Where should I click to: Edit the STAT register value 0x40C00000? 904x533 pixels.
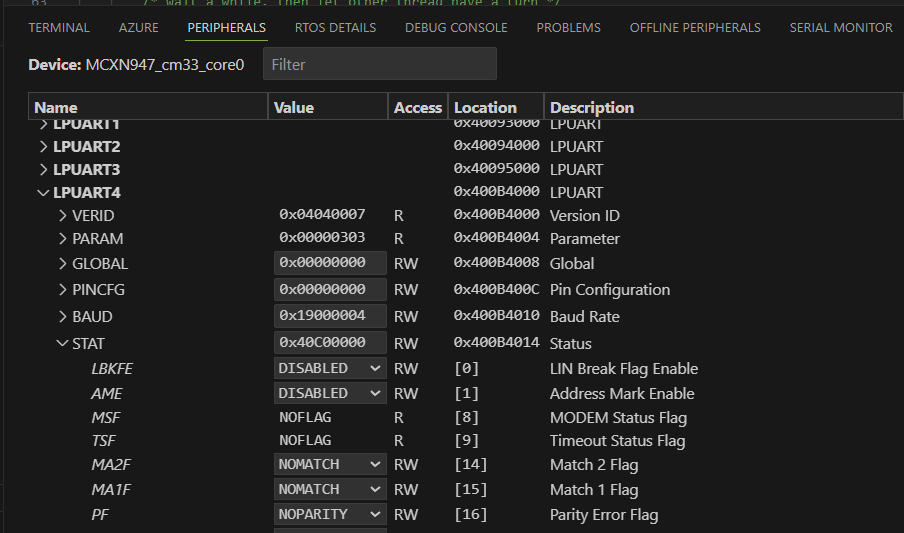pyautogui.click(x=330, y=343)
